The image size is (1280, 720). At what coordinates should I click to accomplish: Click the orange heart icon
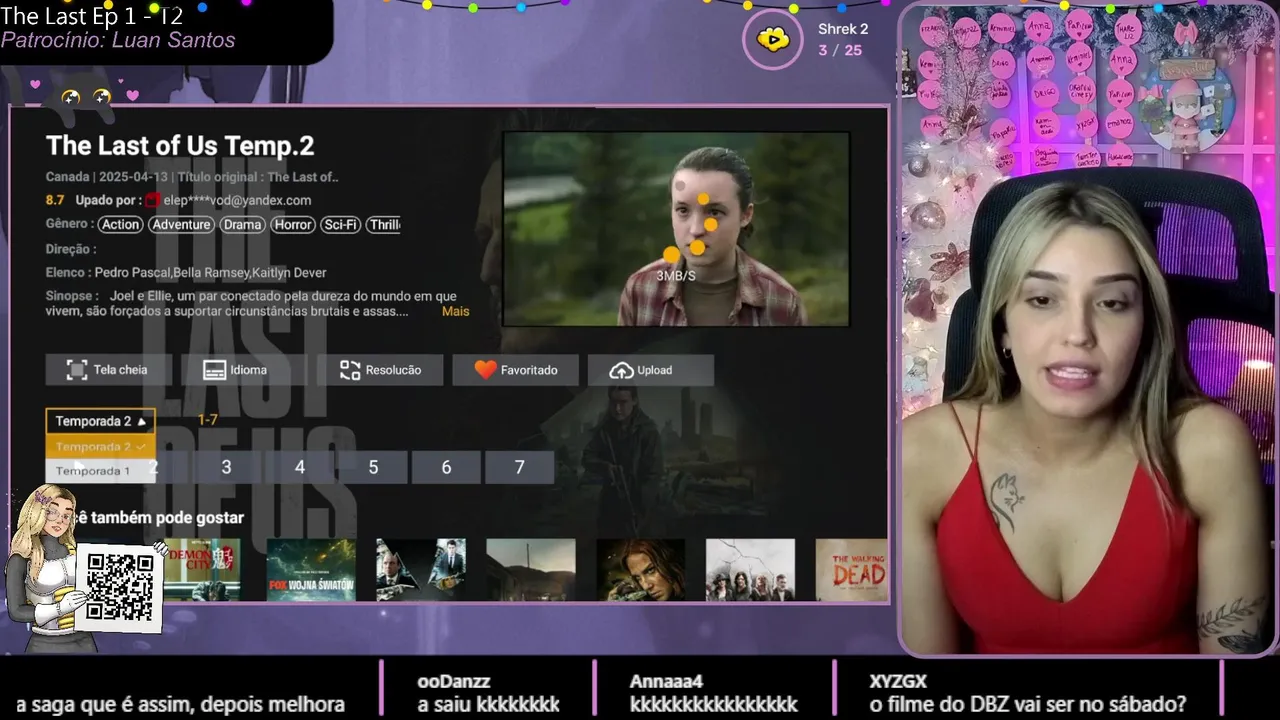pyautogui.click(x=485, y=370)
